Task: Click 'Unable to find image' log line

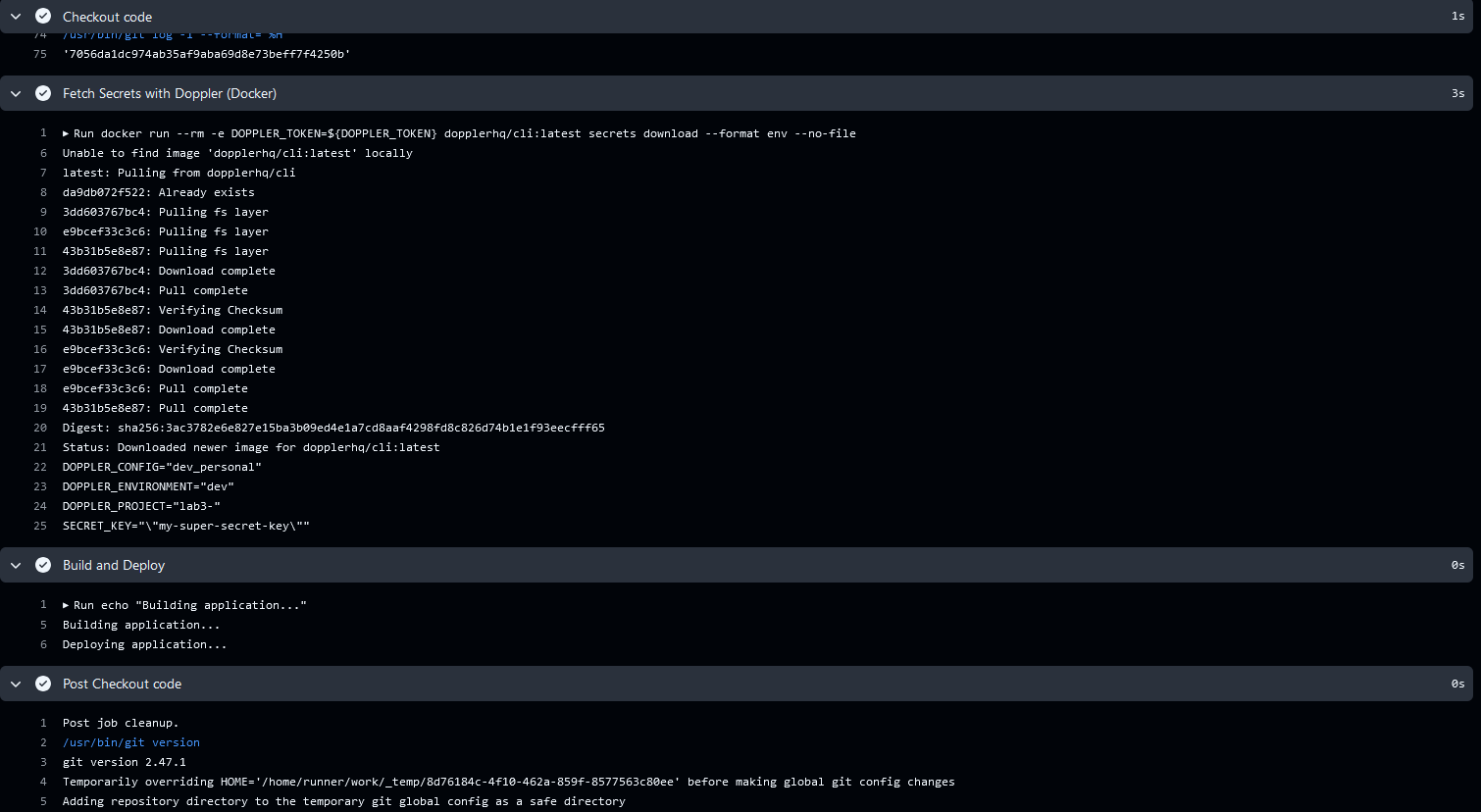Action: click(x=237, y=153)
